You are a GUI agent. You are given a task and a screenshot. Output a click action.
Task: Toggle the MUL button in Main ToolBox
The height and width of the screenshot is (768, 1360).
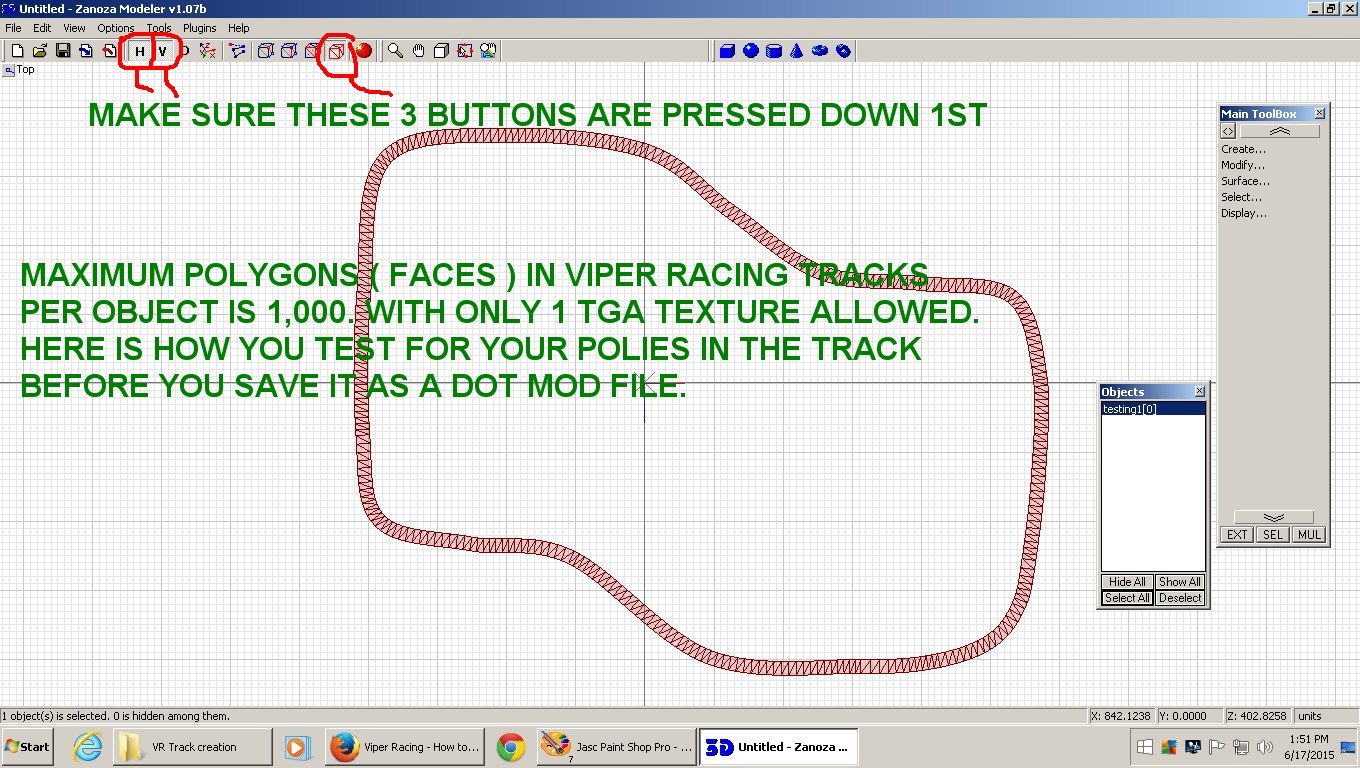pos(1309,535)
